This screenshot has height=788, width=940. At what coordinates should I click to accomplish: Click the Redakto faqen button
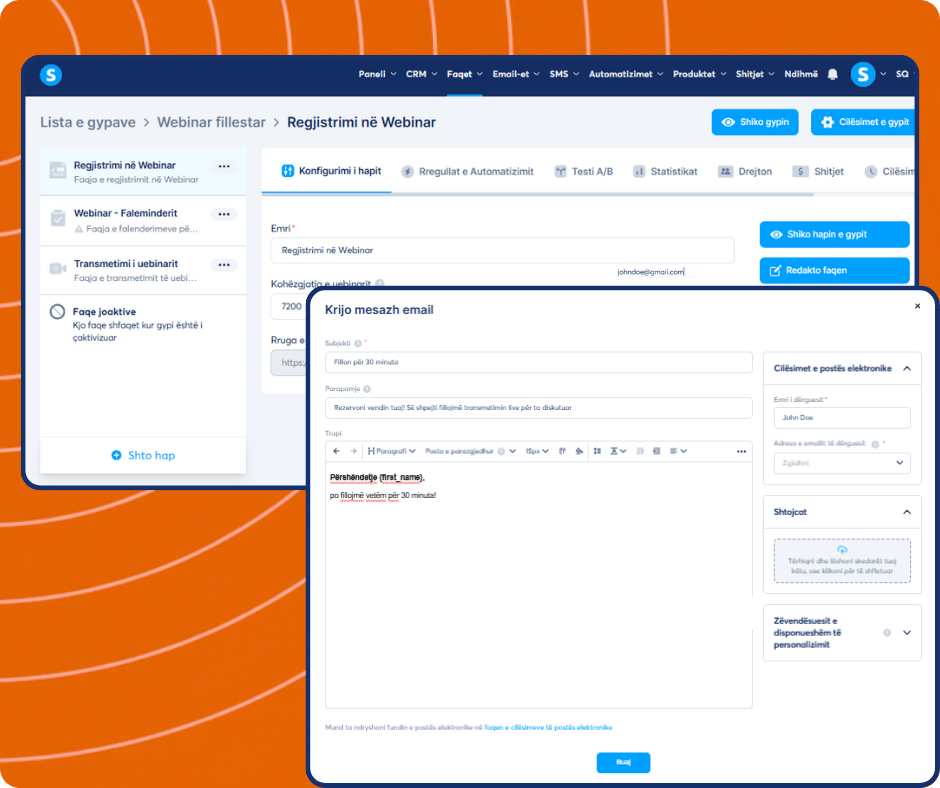click(834, 270)
